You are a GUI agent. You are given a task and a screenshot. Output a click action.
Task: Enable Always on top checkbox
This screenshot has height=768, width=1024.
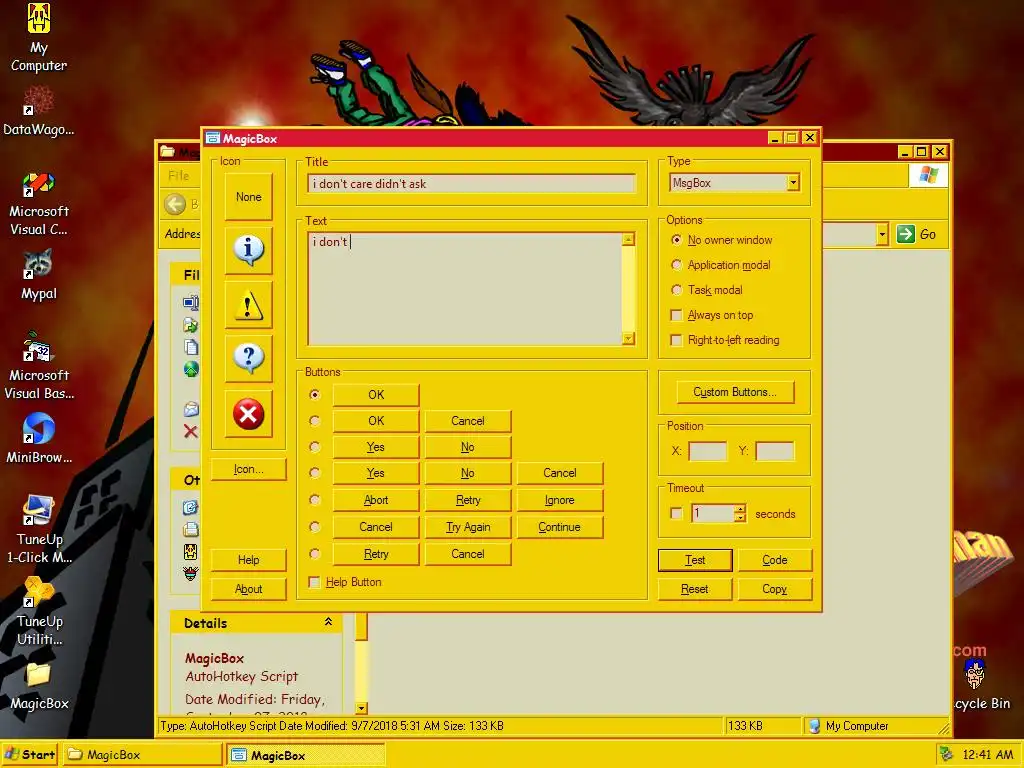click(x=677, y=315)
